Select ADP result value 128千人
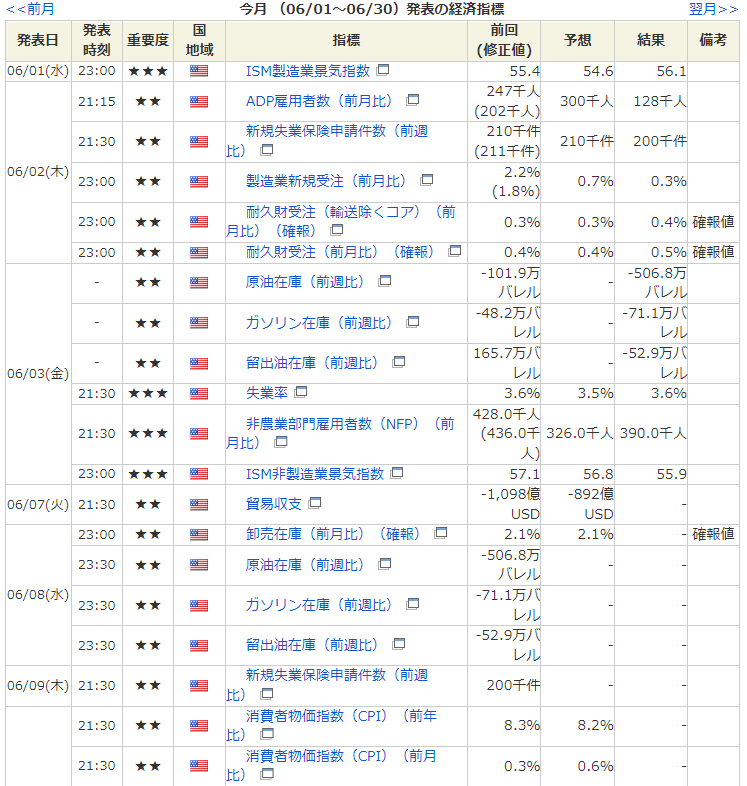Screen dimensions: 747x786 click(660, 101)
